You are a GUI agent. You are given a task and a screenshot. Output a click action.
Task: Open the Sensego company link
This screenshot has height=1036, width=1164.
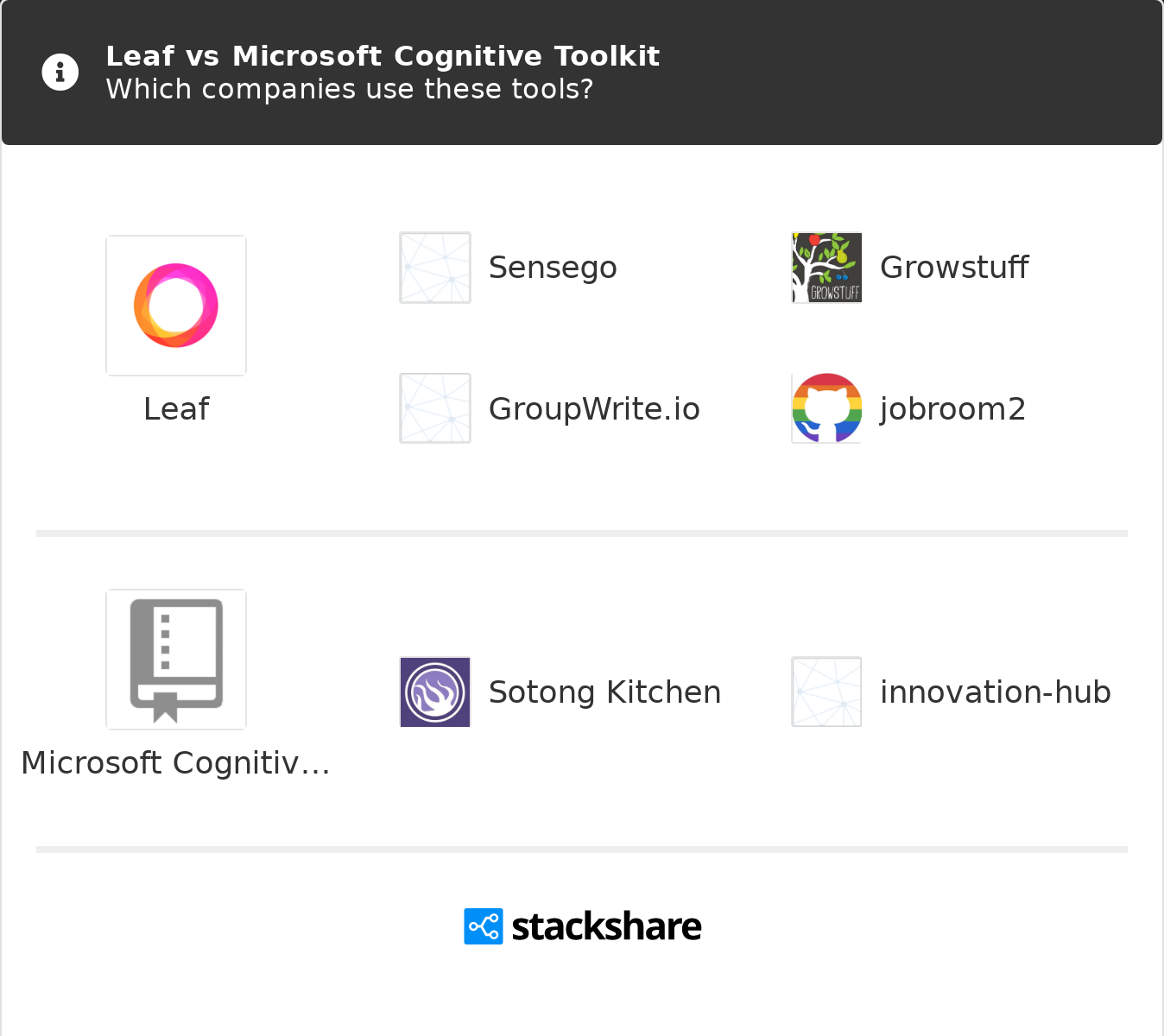point(553,268)
